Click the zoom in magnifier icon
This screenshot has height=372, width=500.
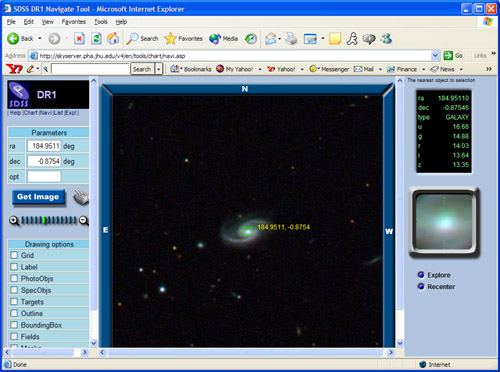(x=14, y=220)
